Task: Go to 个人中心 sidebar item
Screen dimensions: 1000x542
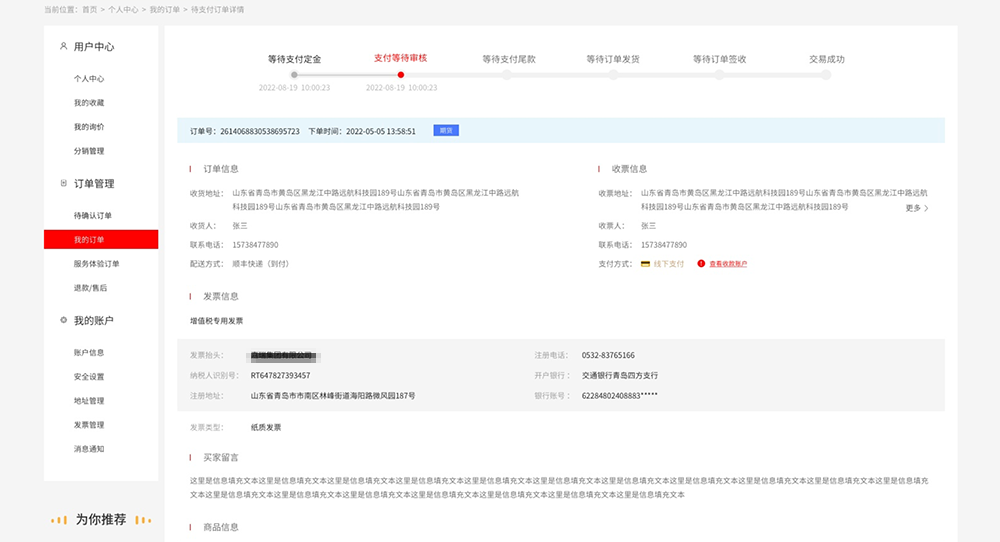Action: (x=89, y=78)
